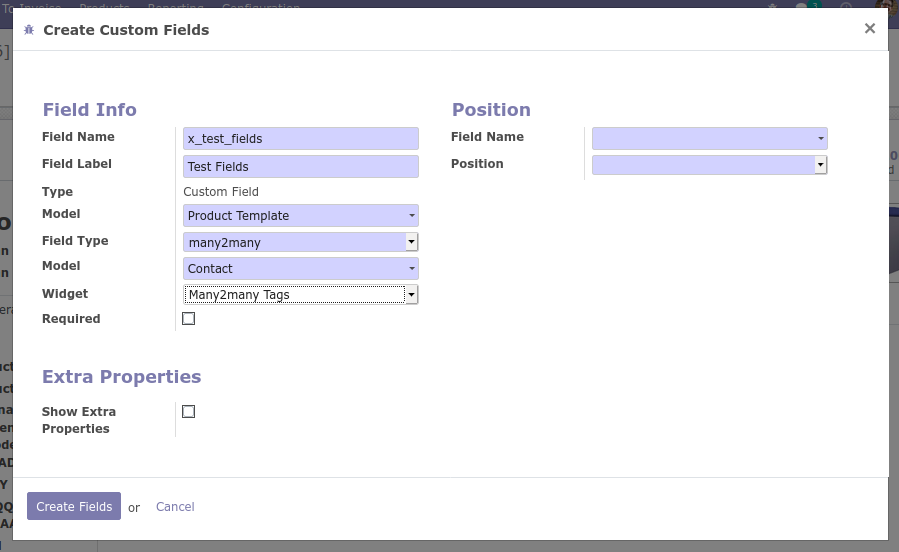Expand the Widget Many2many Tags dropdown

click(300, 295)
